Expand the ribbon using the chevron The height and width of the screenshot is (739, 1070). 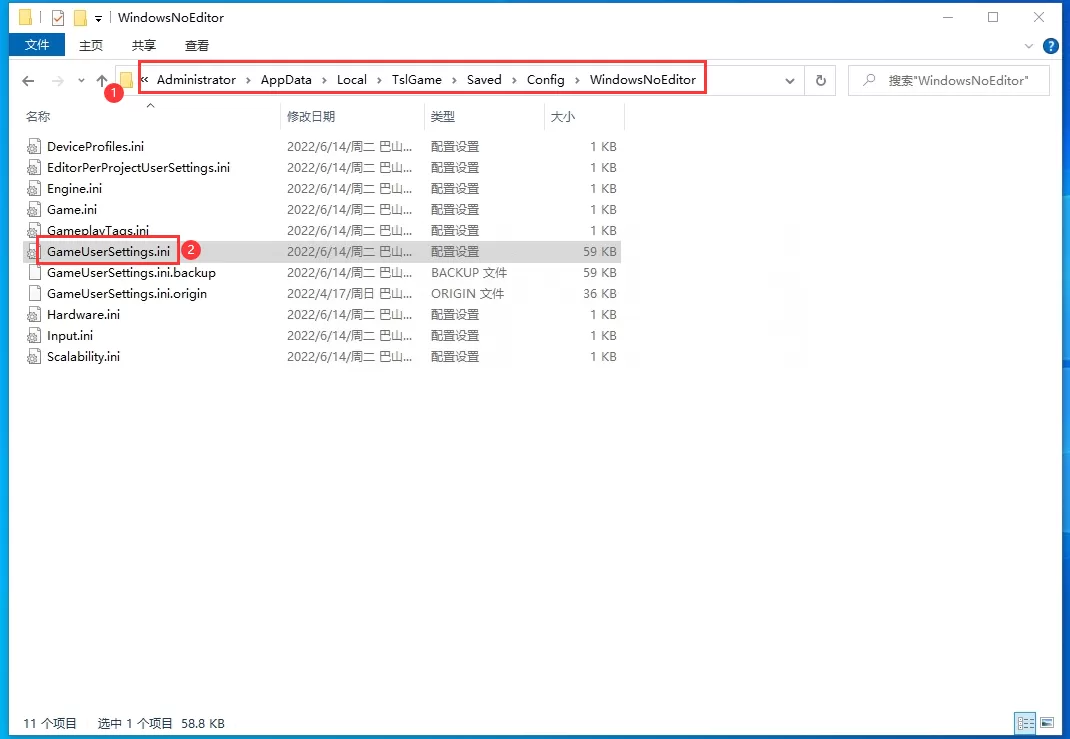coord(1030,45)
